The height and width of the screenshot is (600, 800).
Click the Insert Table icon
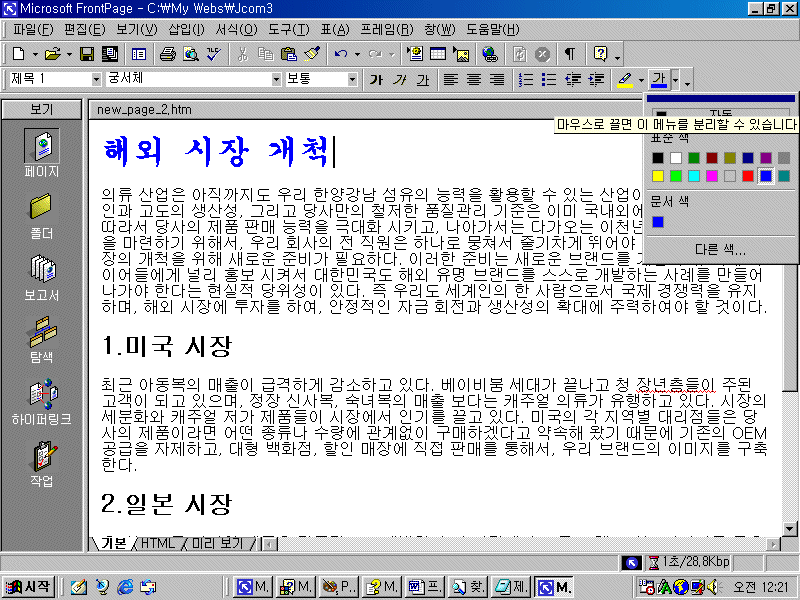point(438,54)
